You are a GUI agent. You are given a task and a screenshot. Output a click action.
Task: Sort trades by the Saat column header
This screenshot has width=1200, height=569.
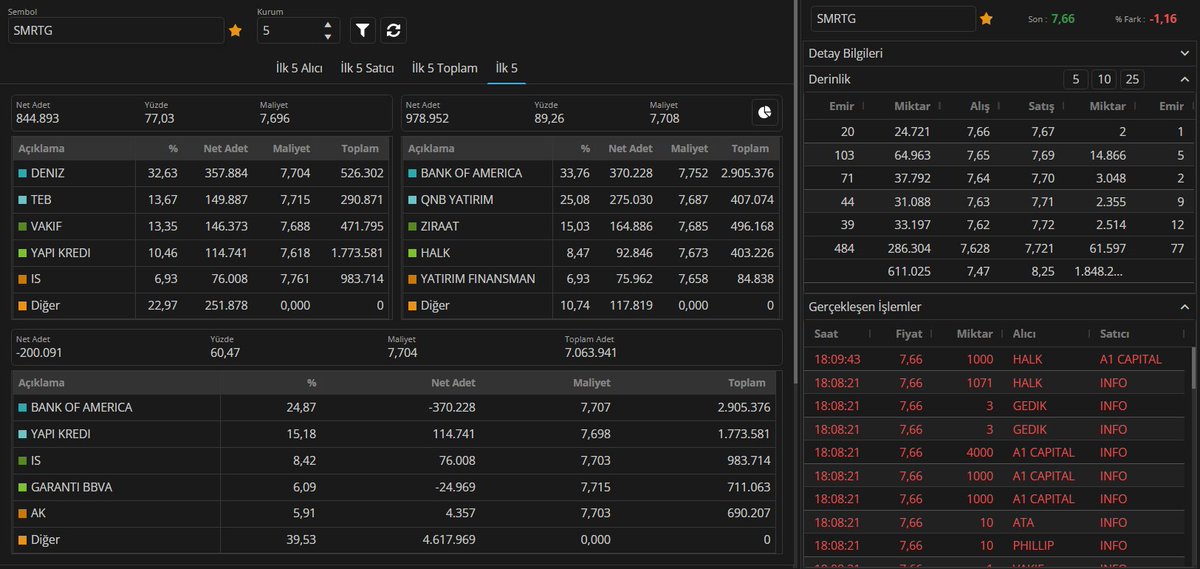826,334
